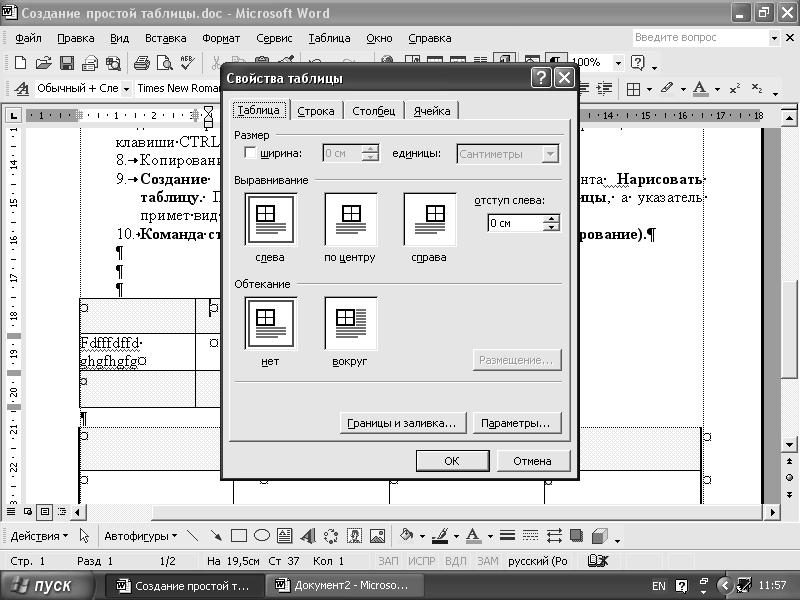Open the zoom 100% dropdown arrow
This screenshot has height=600, width=800.
point(618,63)
